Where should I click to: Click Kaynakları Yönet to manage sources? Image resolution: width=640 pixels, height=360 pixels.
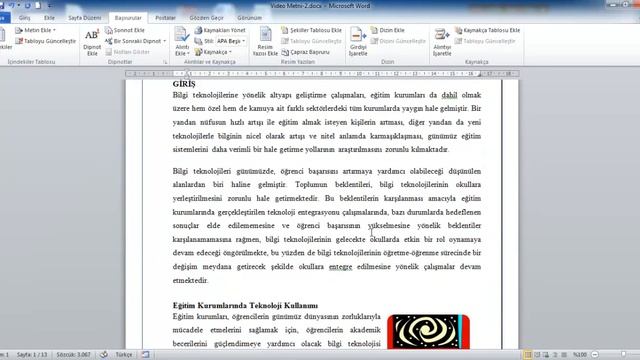pos(220,30)
